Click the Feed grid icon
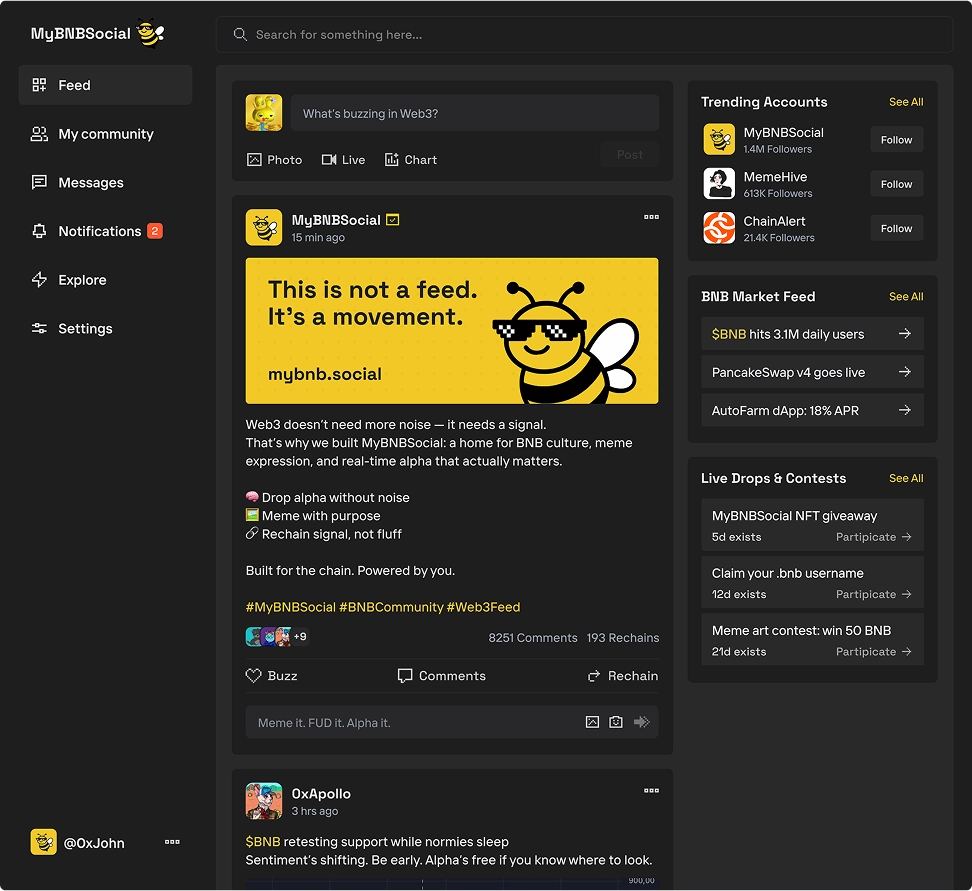 (39, 85)
